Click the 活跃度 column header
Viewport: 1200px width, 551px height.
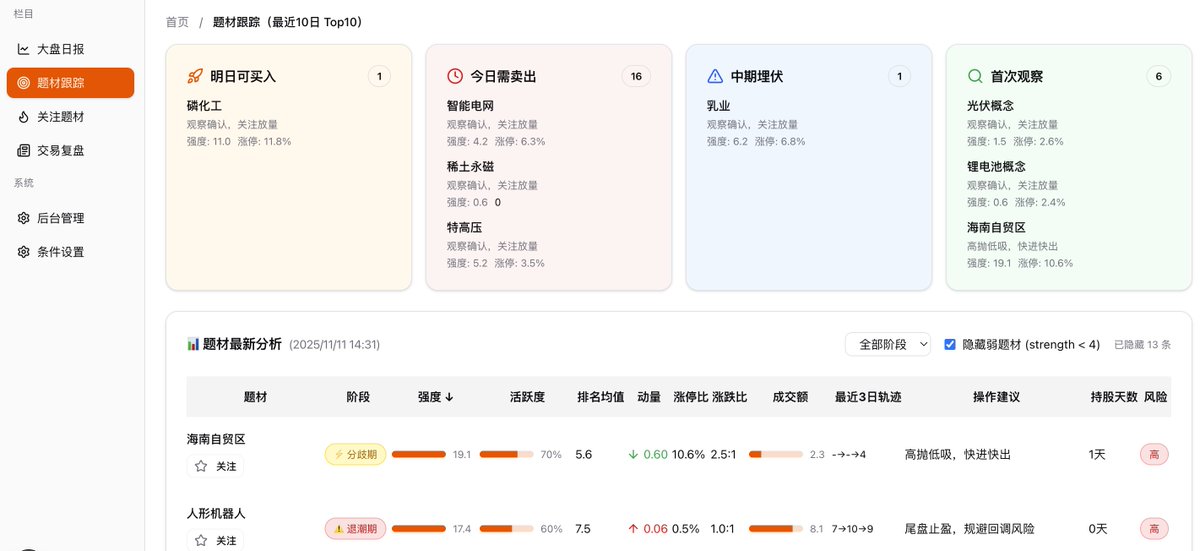tap(527, 397)
